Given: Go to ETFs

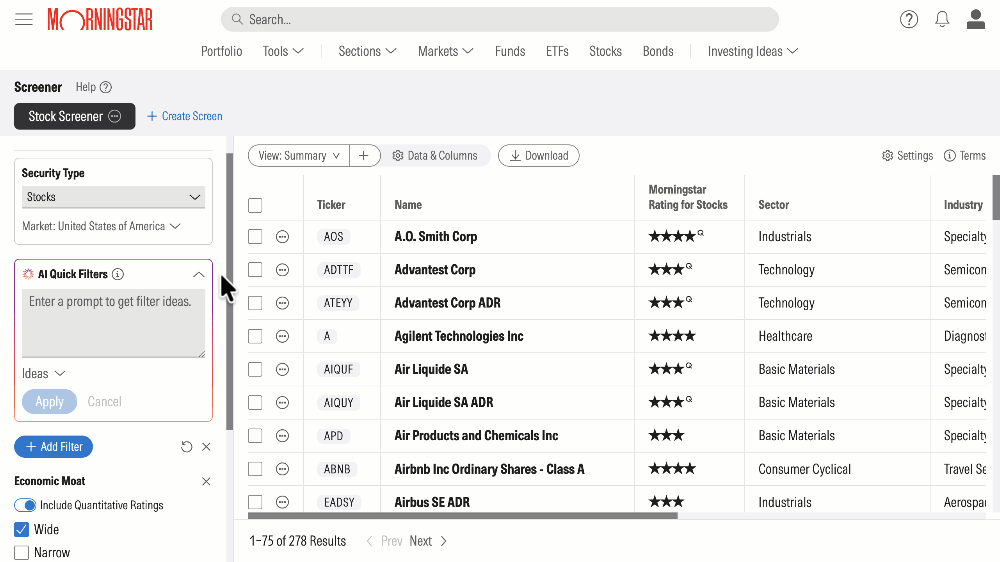Looking at the screenshot, I should [x=557, y=51].
